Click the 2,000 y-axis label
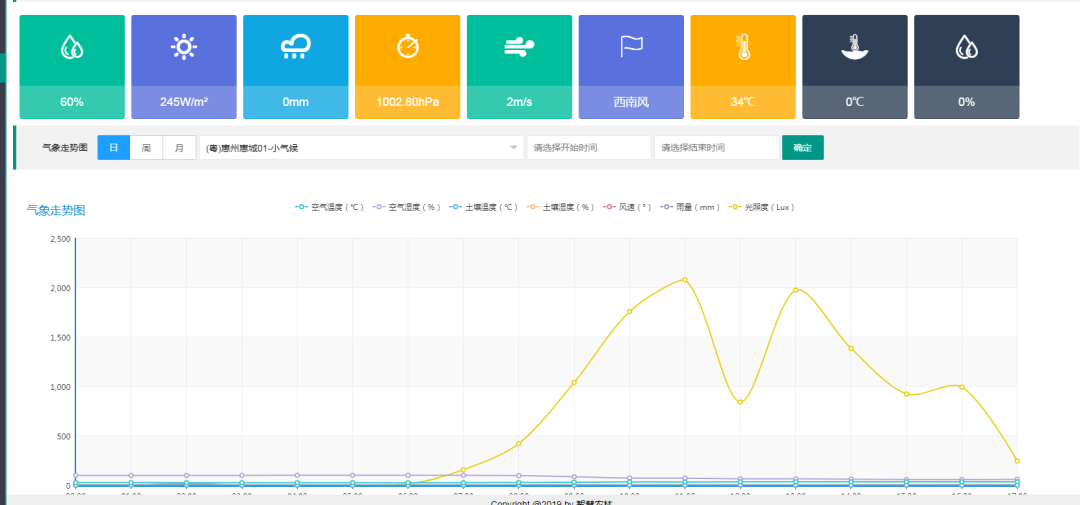 point(61,288)
